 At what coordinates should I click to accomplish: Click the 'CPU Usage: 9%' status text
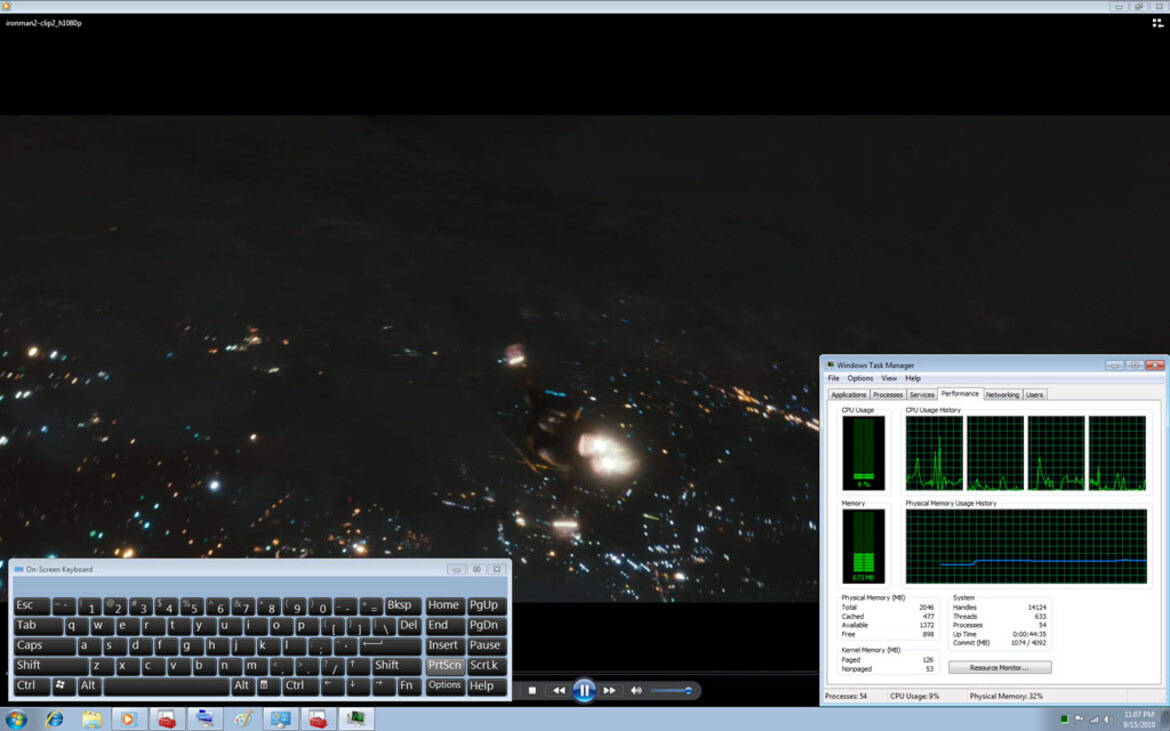tap(914, 696)
